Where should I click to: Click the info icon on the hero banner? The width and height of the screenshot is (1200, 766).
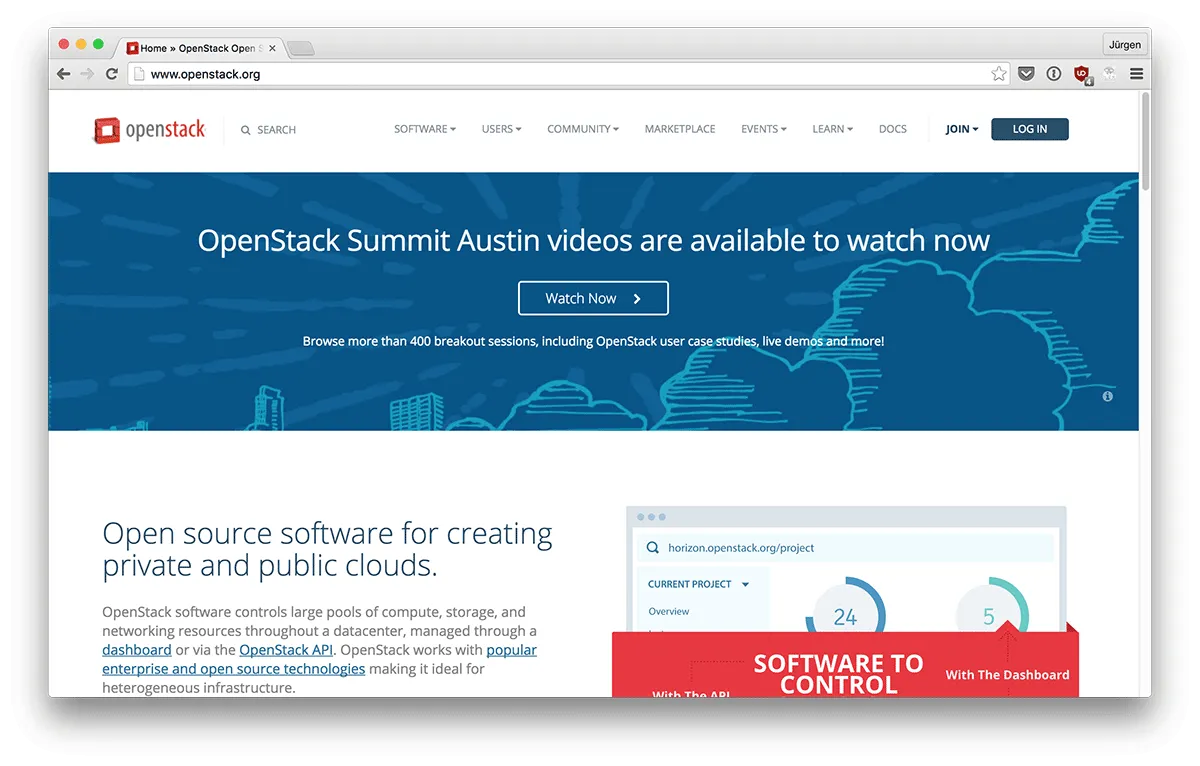tap(1108, 396)
